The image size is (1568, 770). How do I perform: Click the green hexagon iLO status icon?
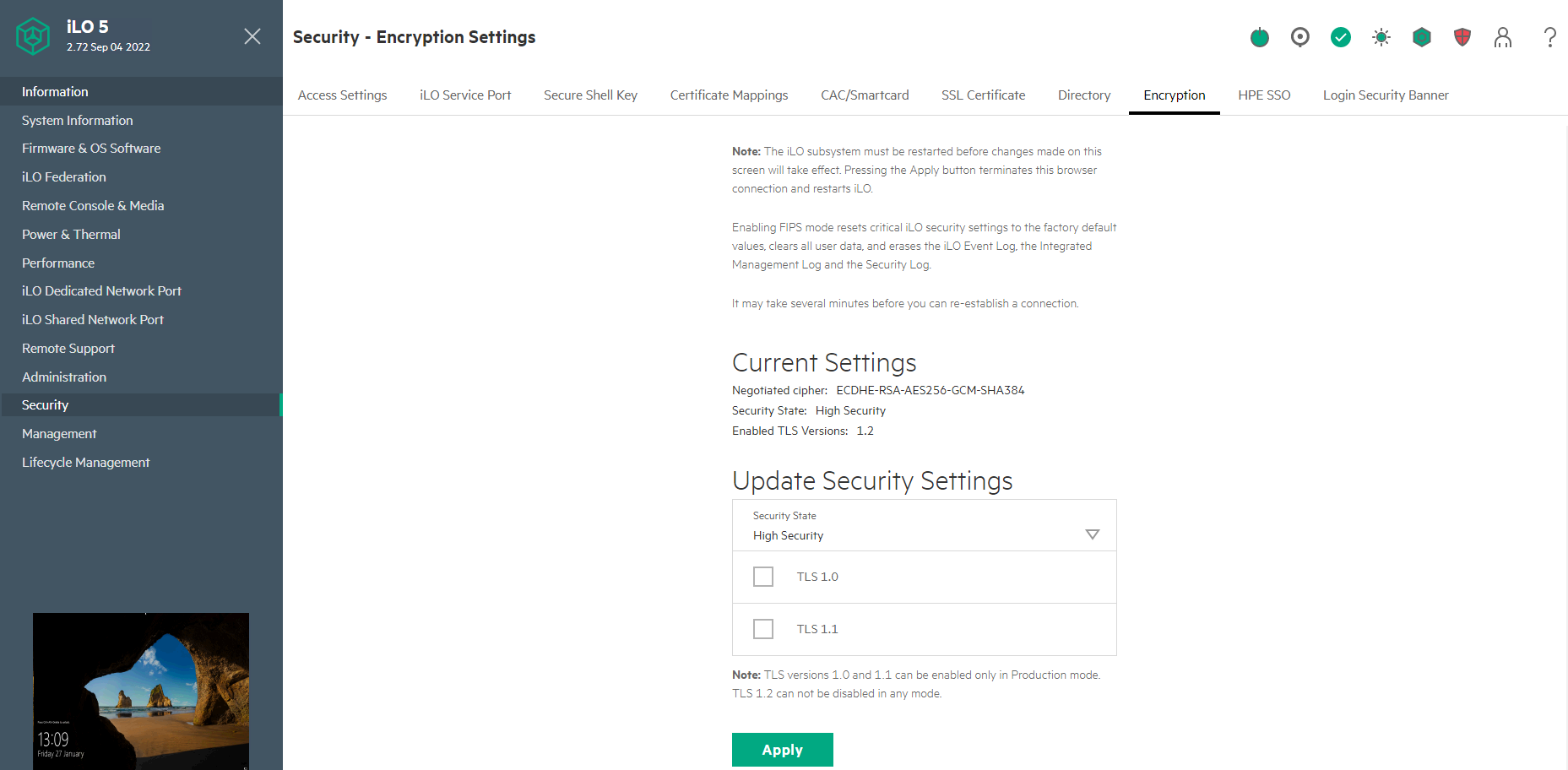pyautogui.click(x=1421, y=37)
